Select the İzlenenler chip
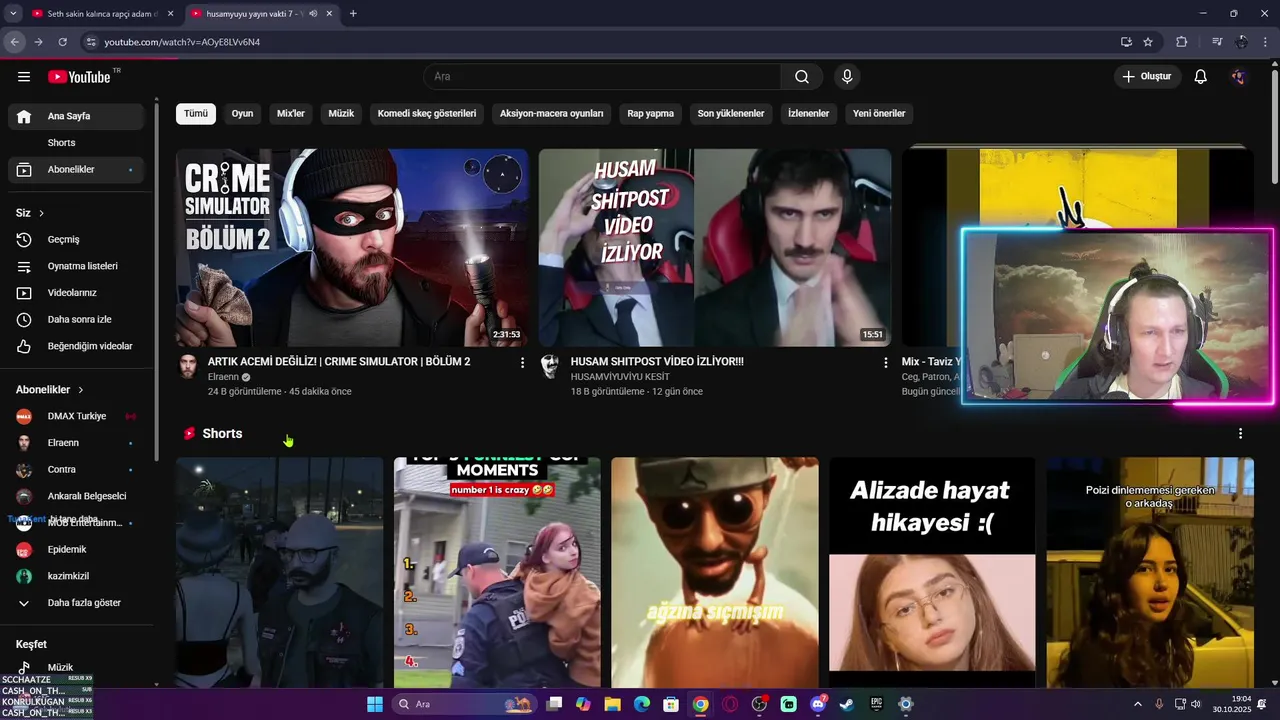The image size is (1280, 720). pyautogui.click(x=809, y=114)
